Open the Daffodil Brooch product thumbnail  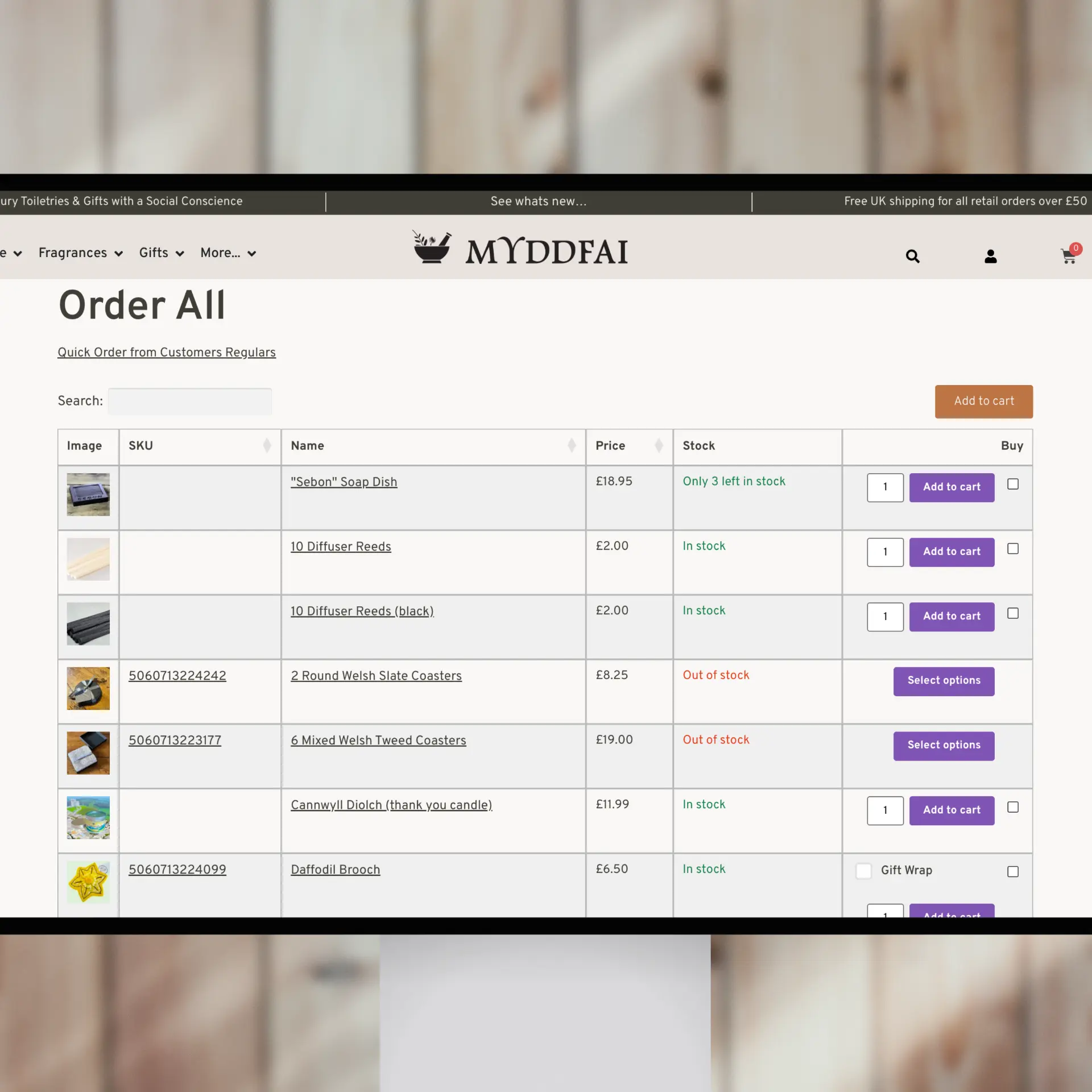(x=88, y=882)
